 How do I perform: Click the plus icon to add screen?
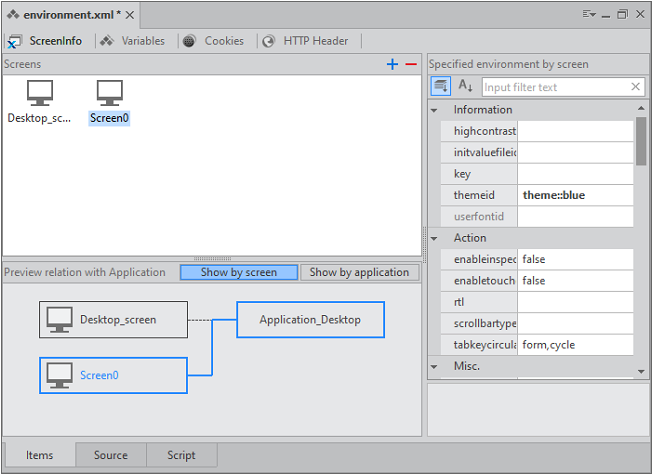coord(393,64)
